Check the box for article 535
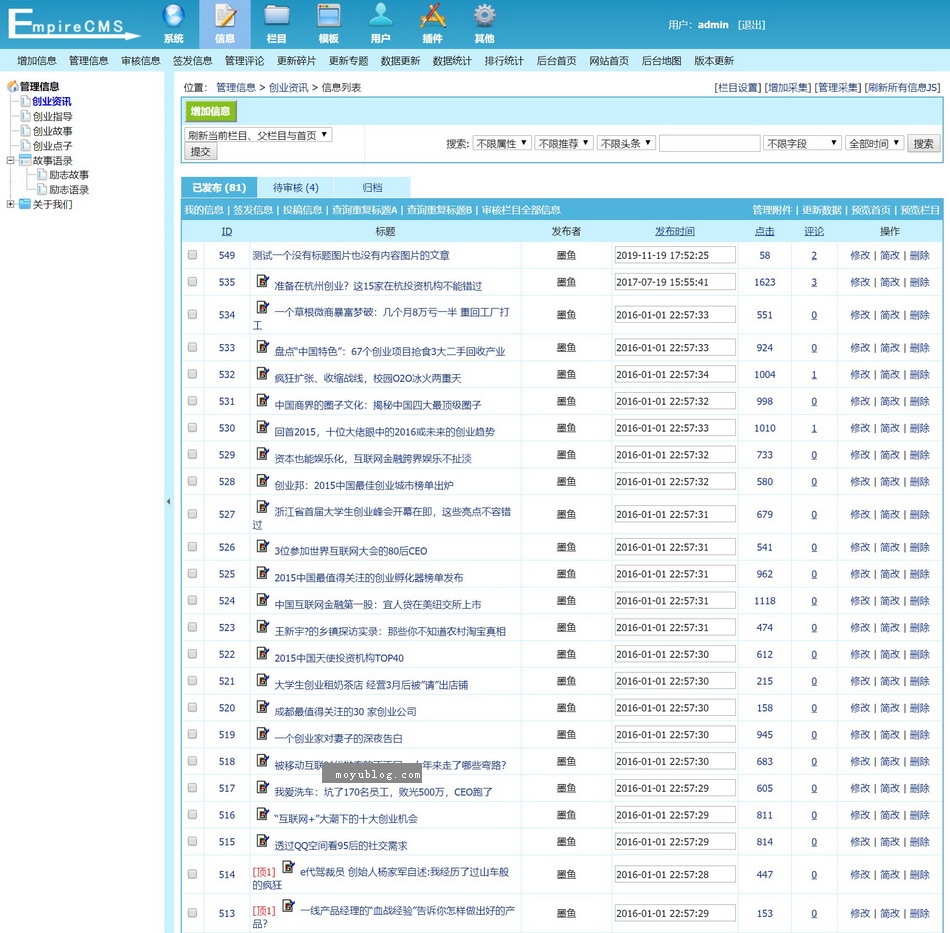950x933 pixels. coord(192,282)
